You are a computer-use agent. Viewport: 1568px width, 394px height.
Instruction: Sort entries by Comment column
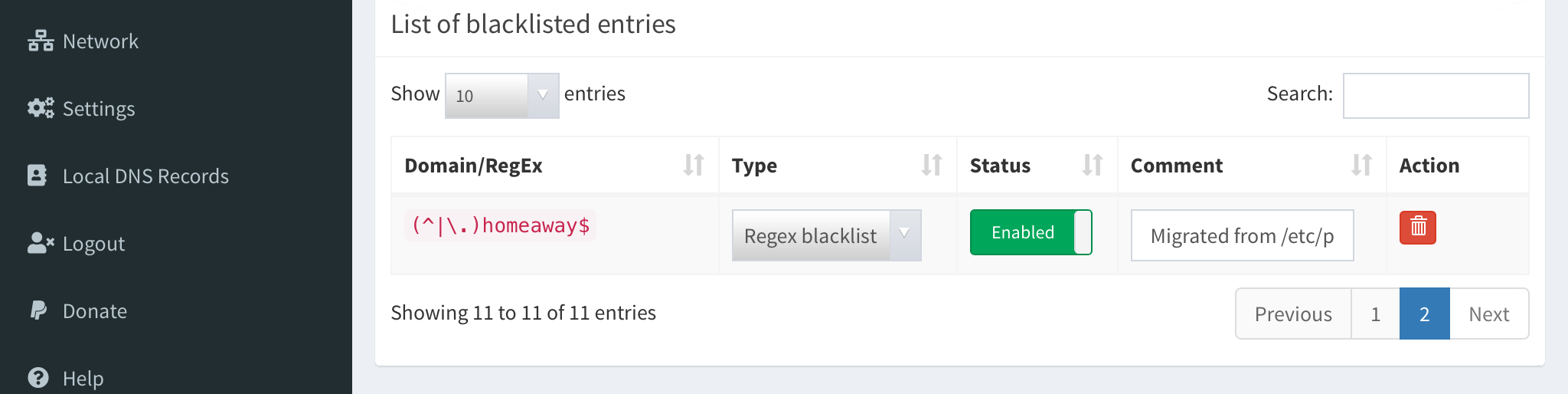point(1361,165)
